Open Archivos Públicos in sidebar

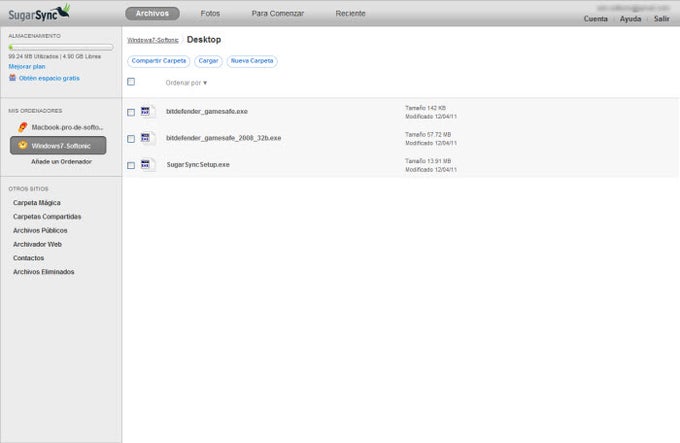pyautogui.click(x=40, y=230)
